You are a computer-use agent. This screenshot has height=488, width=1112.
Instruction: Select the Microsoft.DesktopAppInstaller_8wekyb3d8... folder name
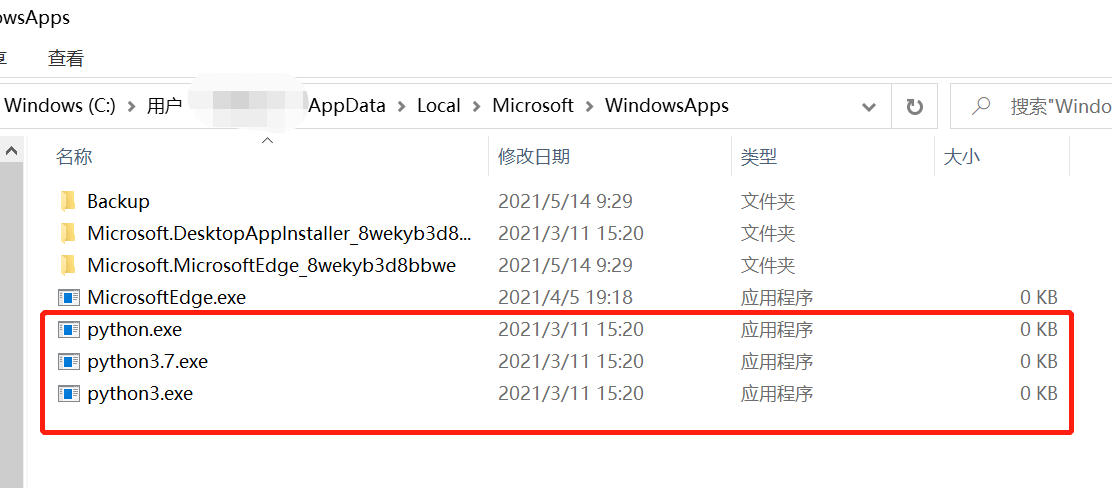pyautogui.click(x=279, y=233)
